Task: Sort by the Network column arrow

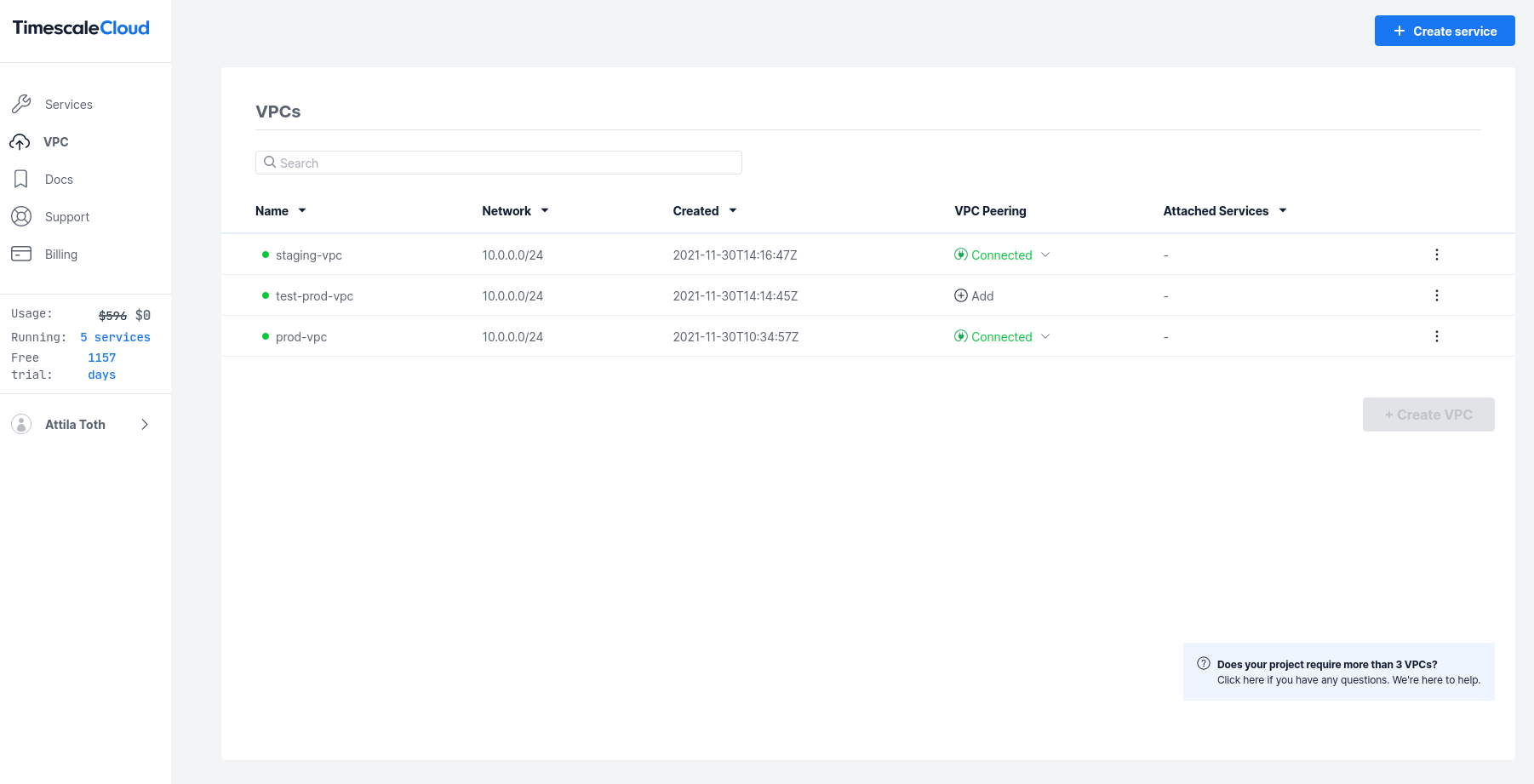Action: 545,210
